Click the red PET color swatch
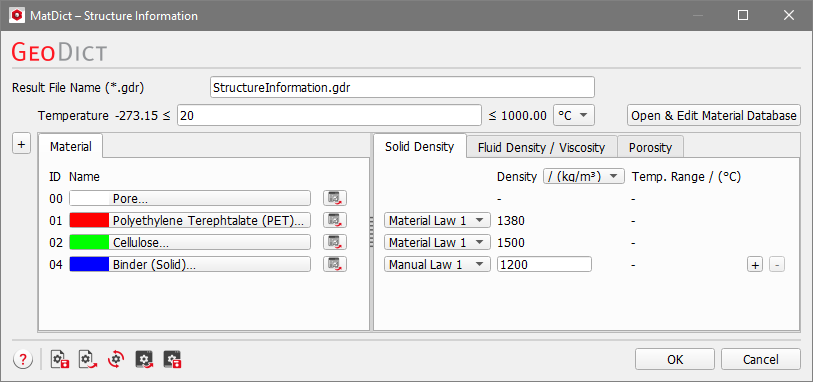 point(89,220)
